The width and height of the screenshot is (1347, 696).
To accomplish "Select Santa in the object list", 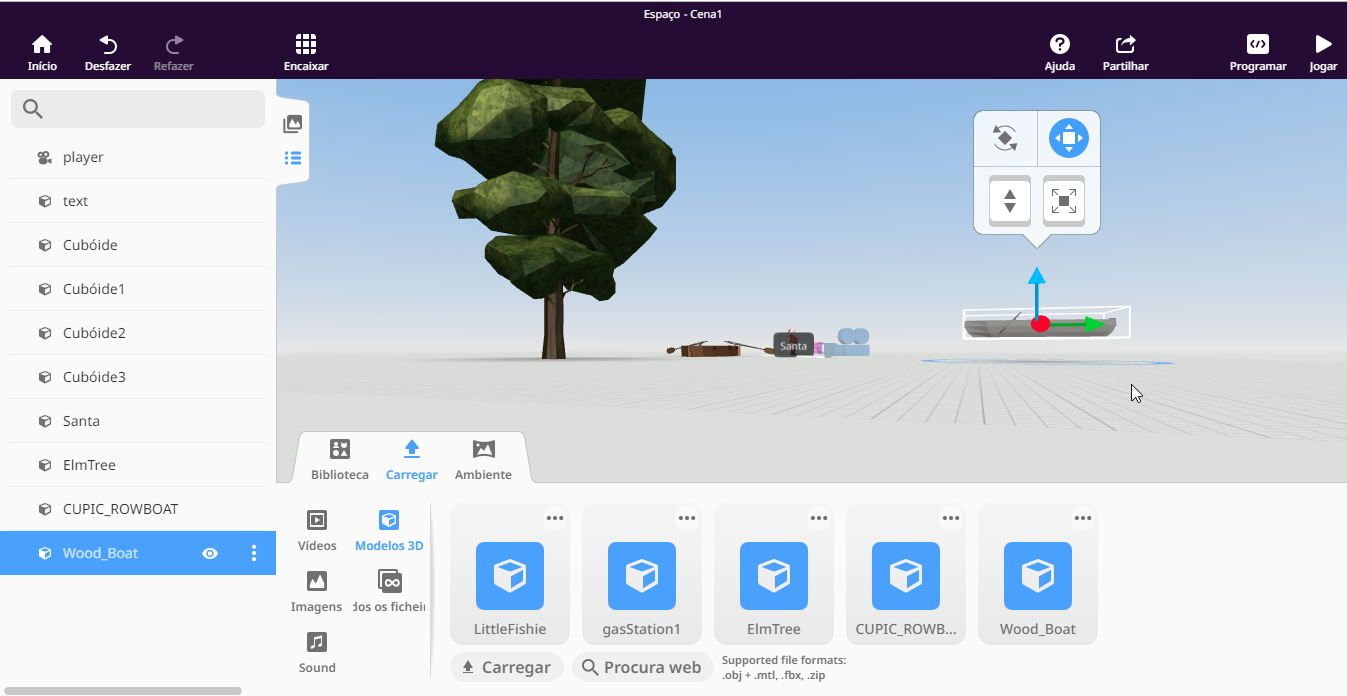I will [138, 421].
